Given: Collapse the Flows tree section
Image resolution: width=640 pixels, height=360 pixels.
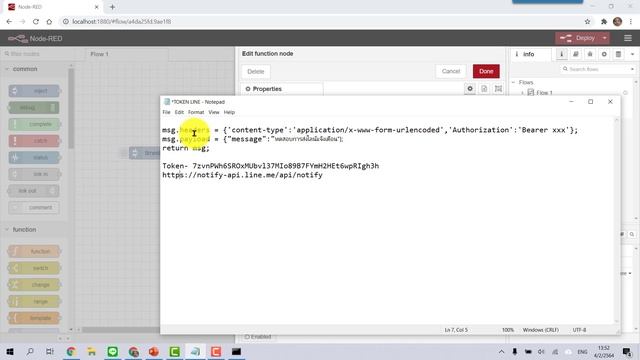Looking at the screenshot, I should click(514, 82).
